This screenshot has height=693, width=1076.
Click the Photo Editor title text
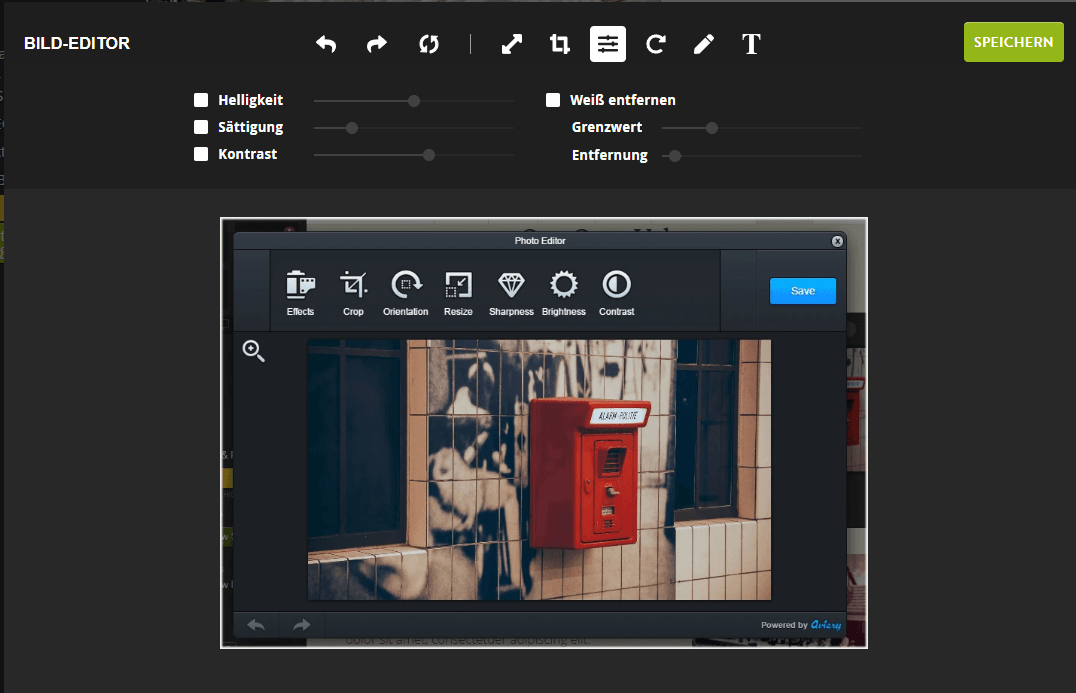pos(540,241)
